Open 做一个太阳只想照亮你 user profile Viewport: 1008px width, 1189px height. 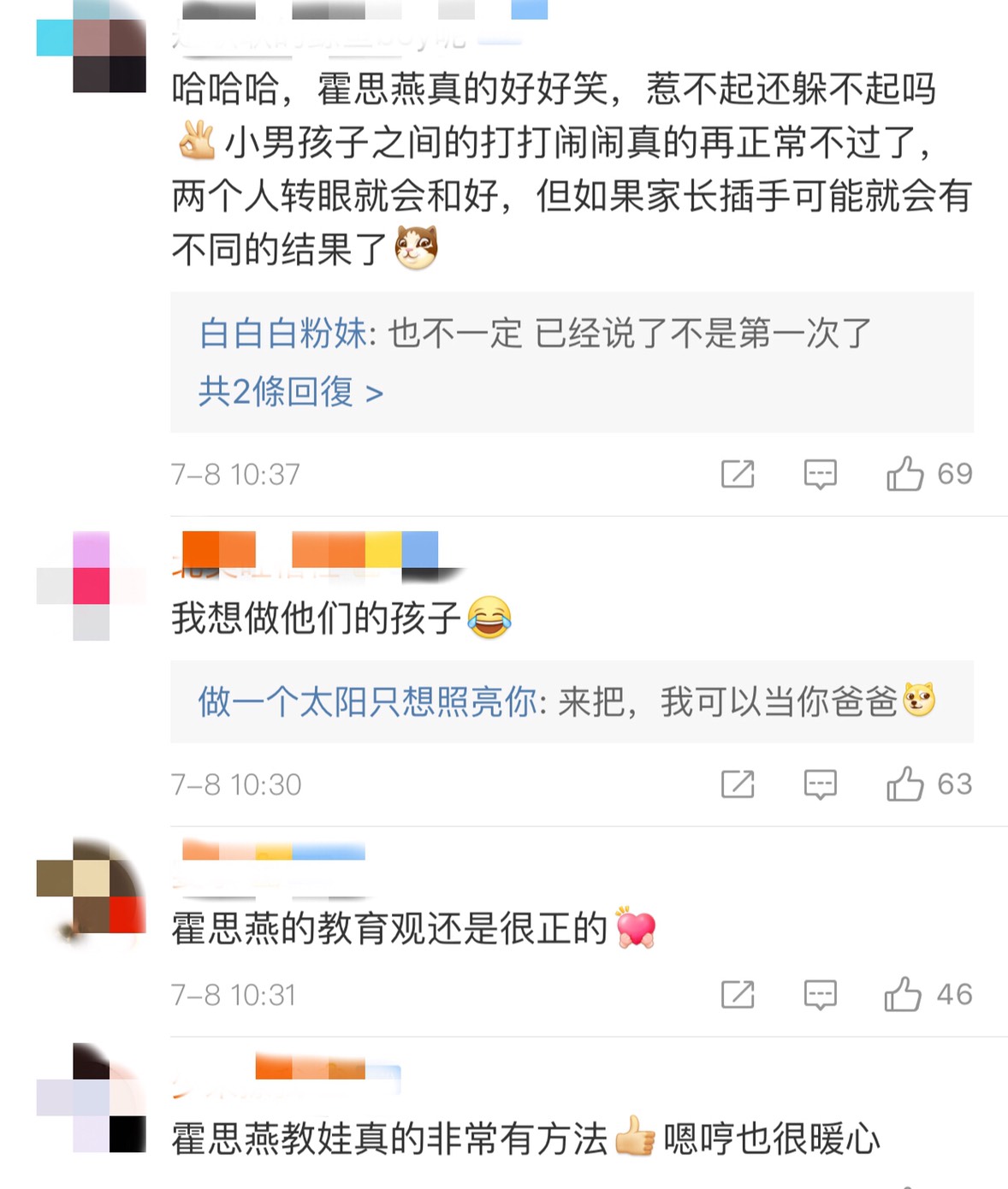(367, 701)
